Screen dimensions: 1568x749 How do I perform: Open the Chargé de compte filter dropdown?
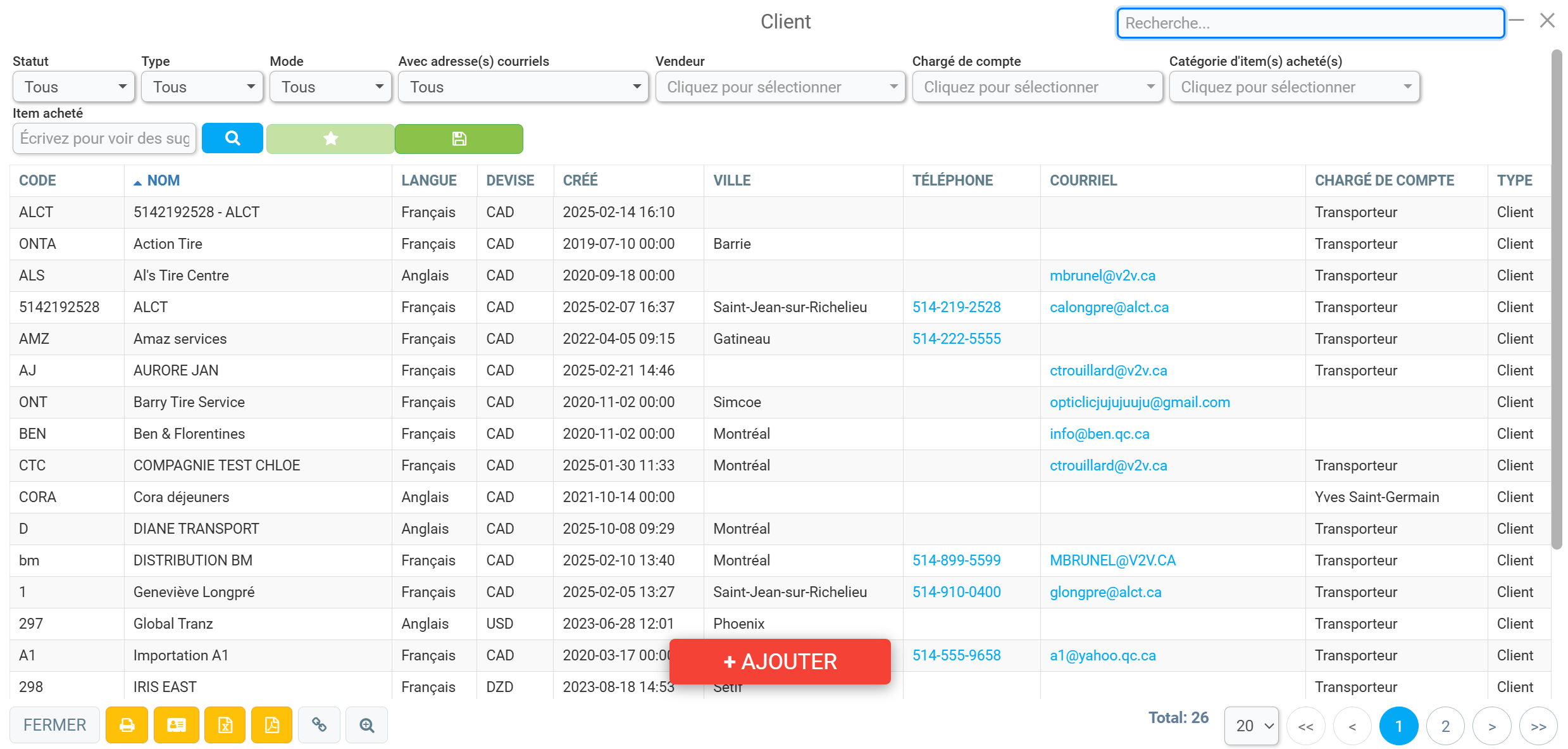pyautogui.click(x=1037, y=87)
